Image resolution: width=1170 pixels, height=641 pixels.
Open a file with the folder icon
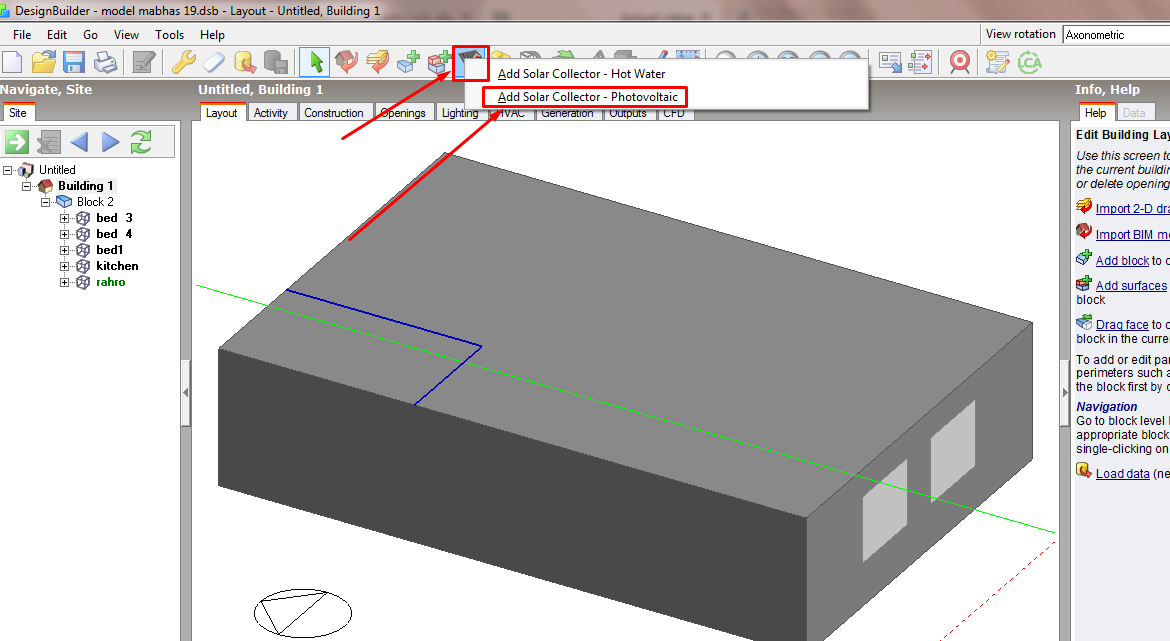43,62
